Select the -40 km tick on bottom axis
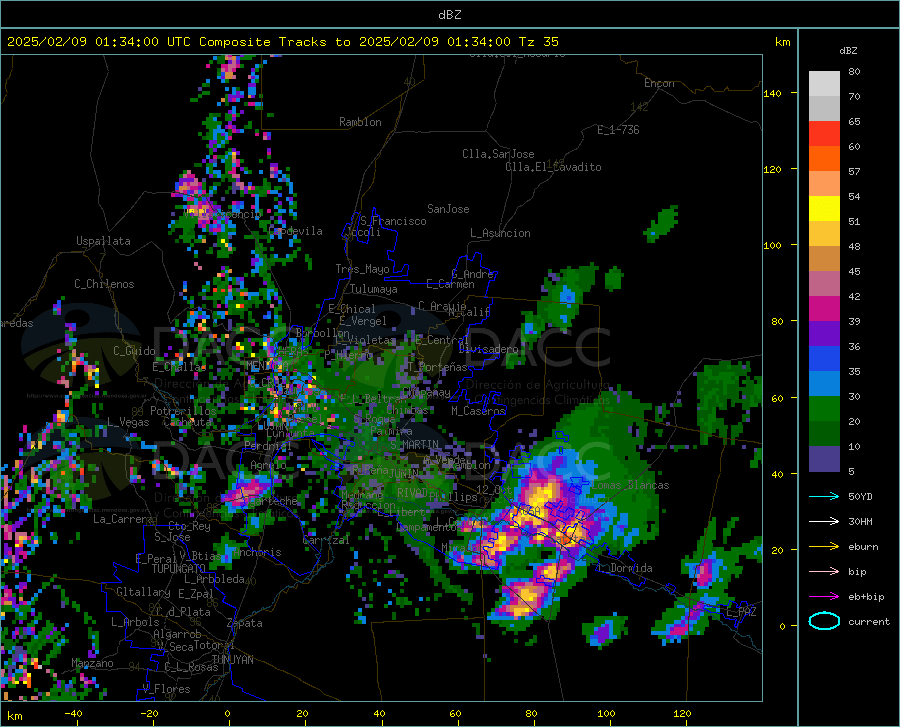Screen dimensions: 900x727 pos(73,713)
